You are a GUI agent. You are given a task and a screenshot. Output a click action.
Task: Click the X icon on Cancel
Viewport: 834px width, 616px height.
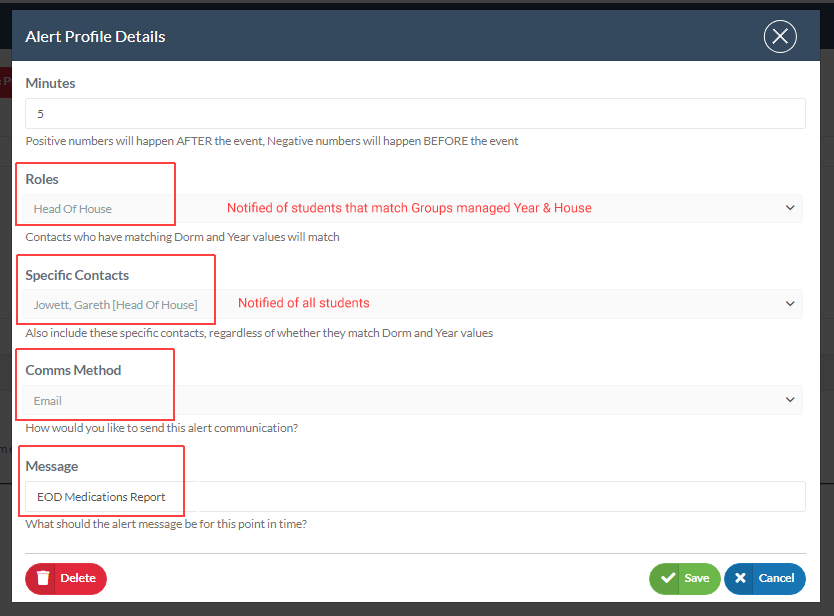pos(741,578)
